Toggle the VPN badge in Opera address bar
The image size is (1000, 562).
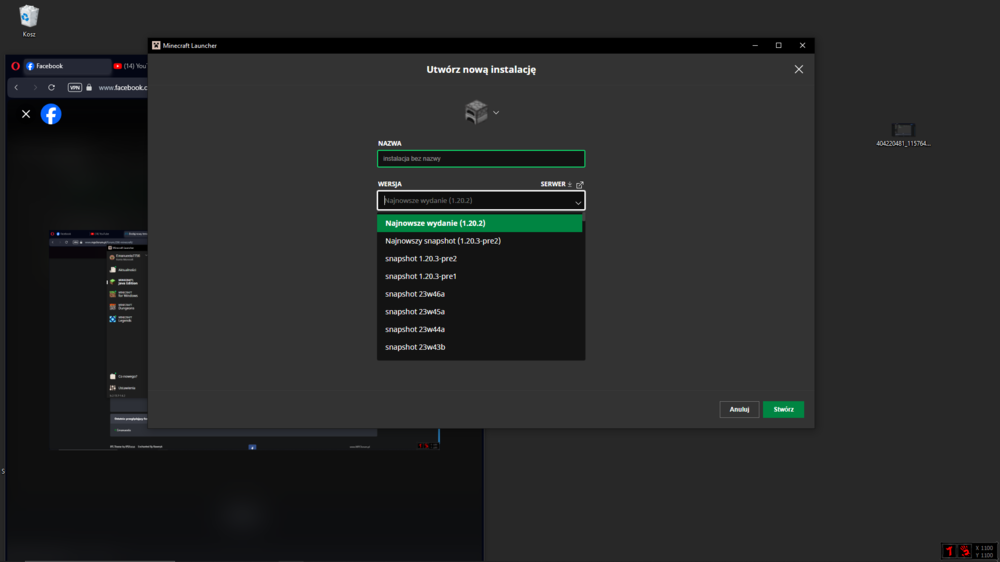click(x=75, y=87)
